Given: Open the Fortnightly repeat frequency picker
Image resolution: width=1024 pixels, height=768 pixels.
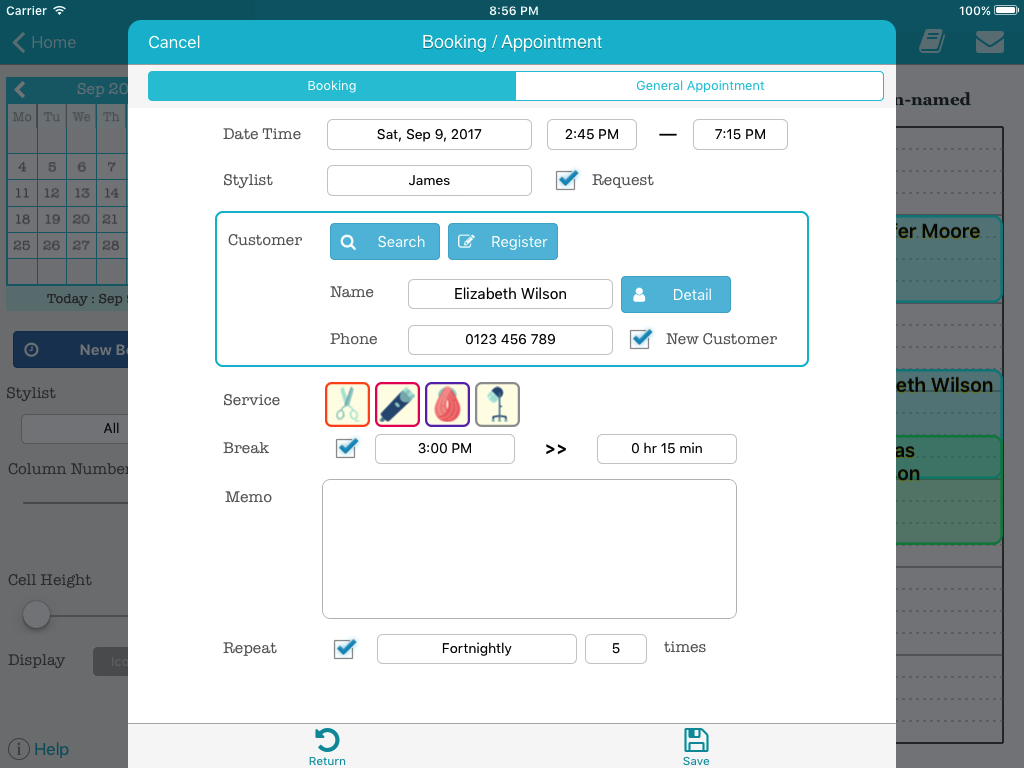Looking at the screenshot, I should point(476,648).
